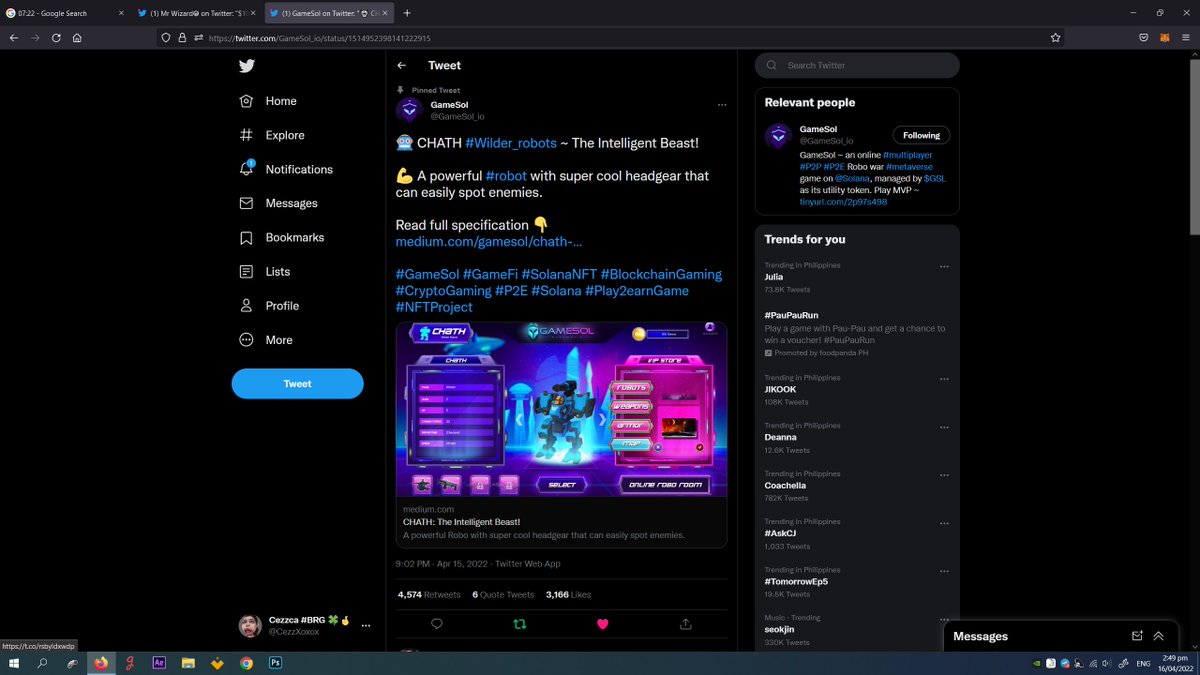
Task: View the 3,166 Likes list
Action: point(568,594)
